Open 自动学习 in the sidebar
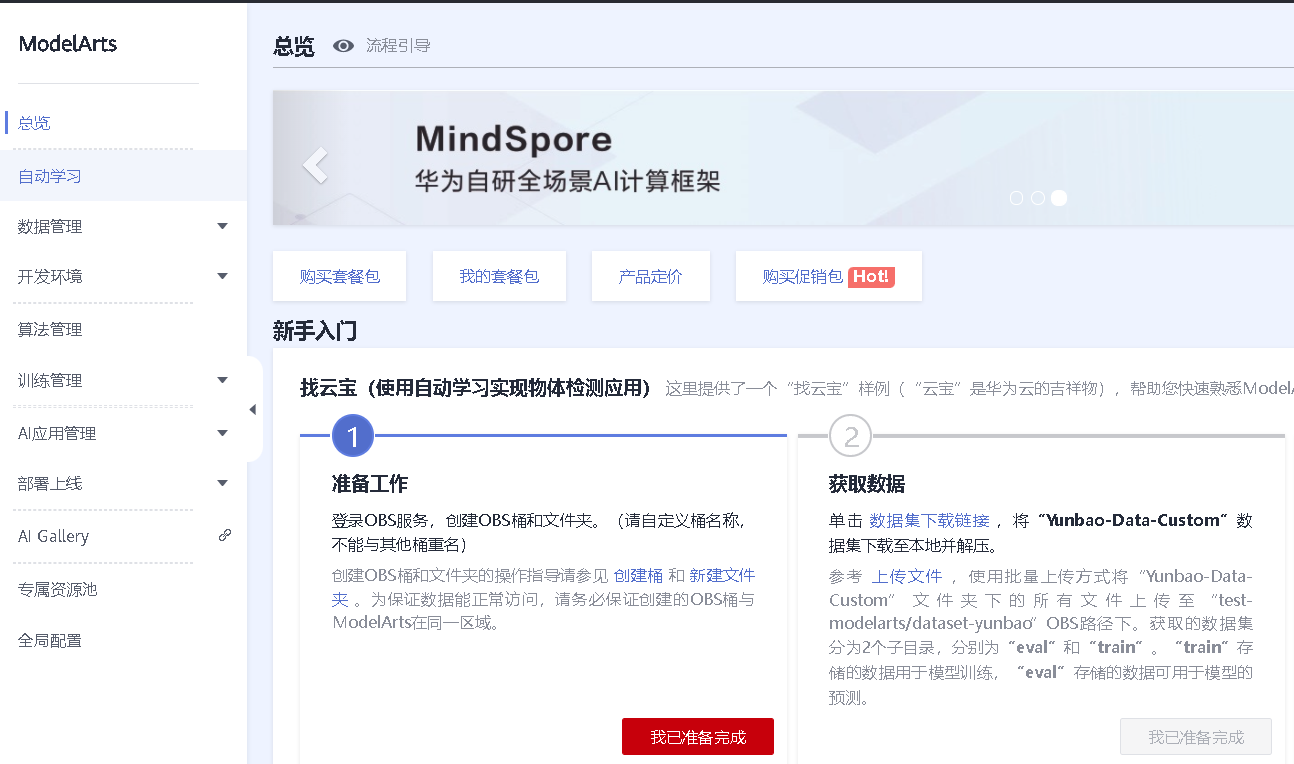The width and height of the screenshot is (1294, 764). tap(49, 176)
